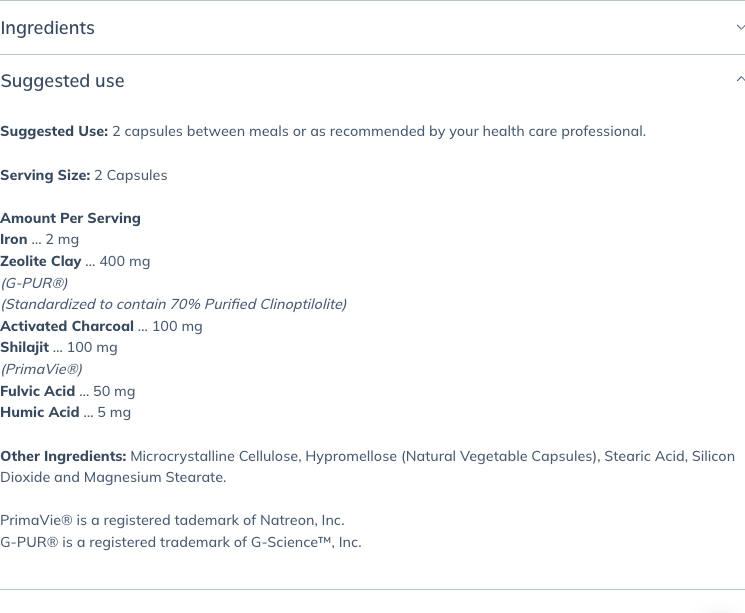Collapse the Suggested use section chevron
This screenshot has width=745, height=613.
pyautogui.click(x=740, y=79)
